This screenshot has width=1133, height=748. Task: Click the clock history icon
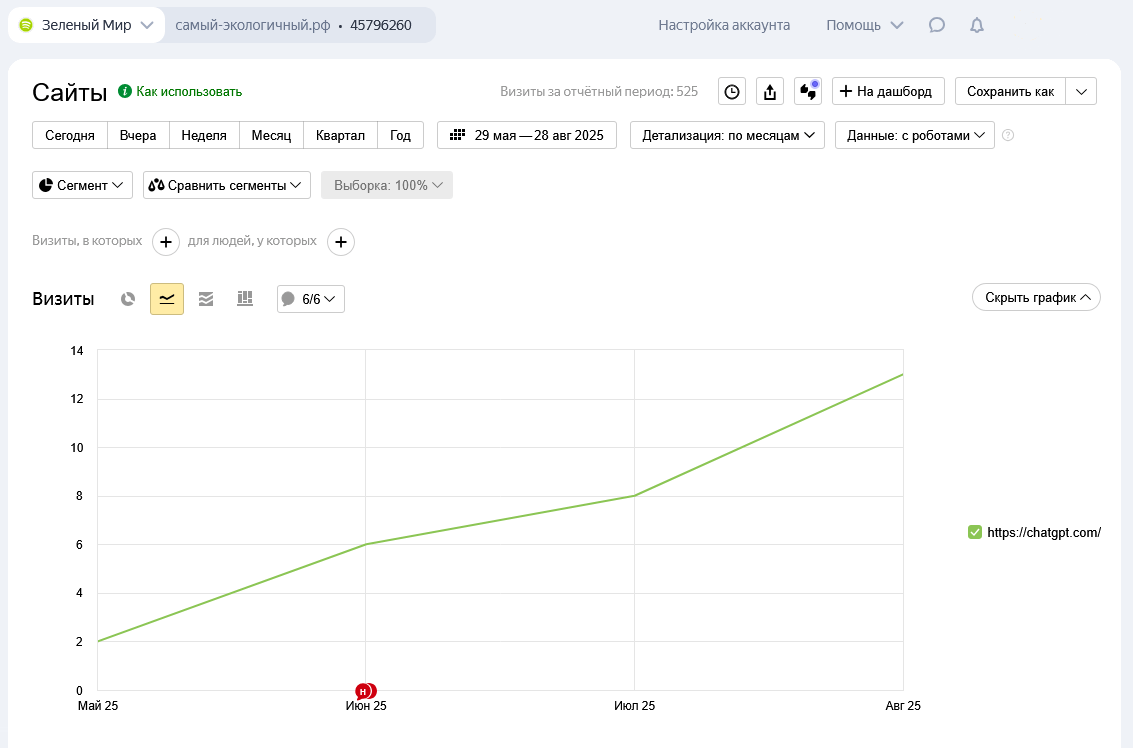pos(732,92)
